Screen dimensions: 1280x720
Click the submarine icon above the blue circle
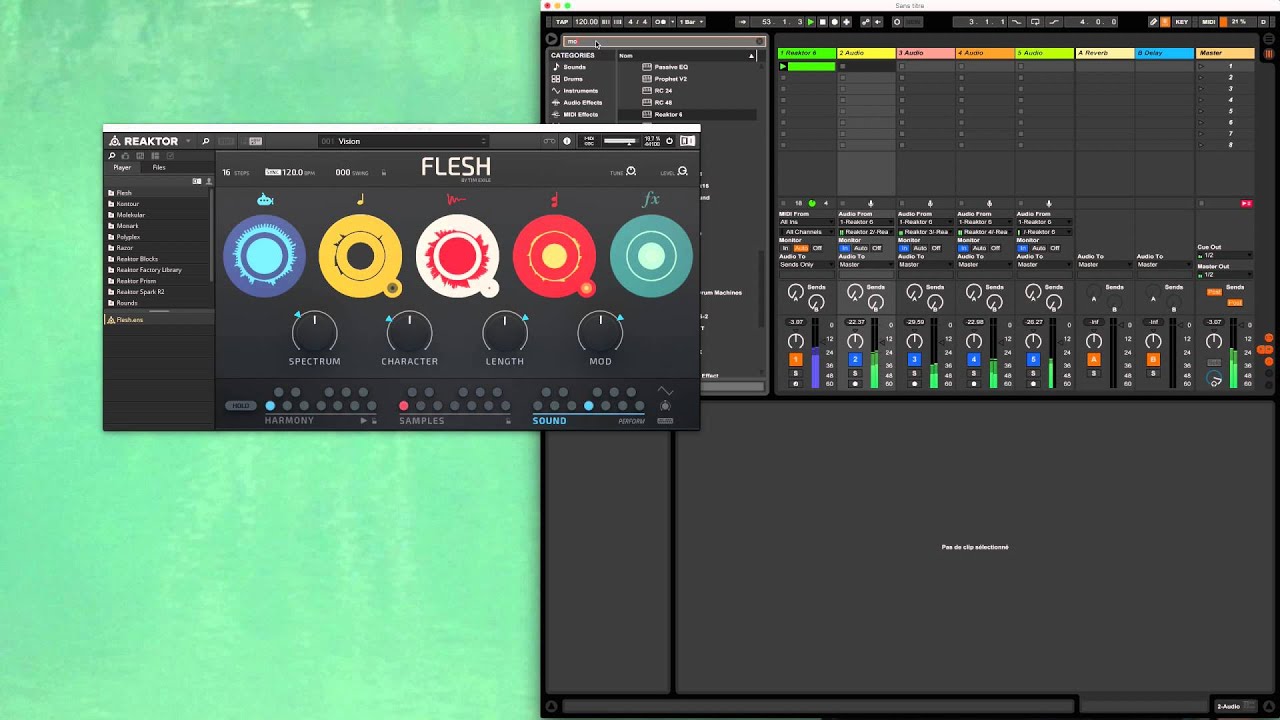[265, 200]
